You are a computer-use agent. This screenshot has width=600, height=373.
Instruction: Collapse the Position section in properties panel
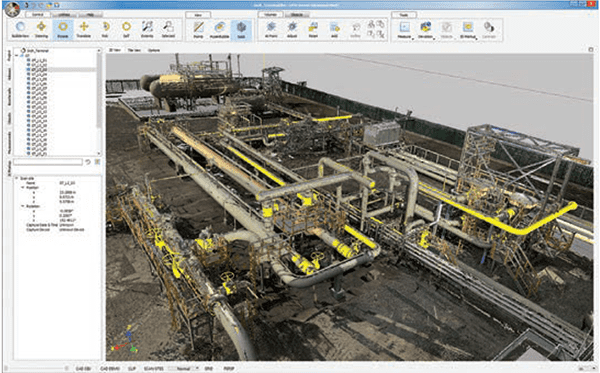pyautogui.click(x=23, y=188)
